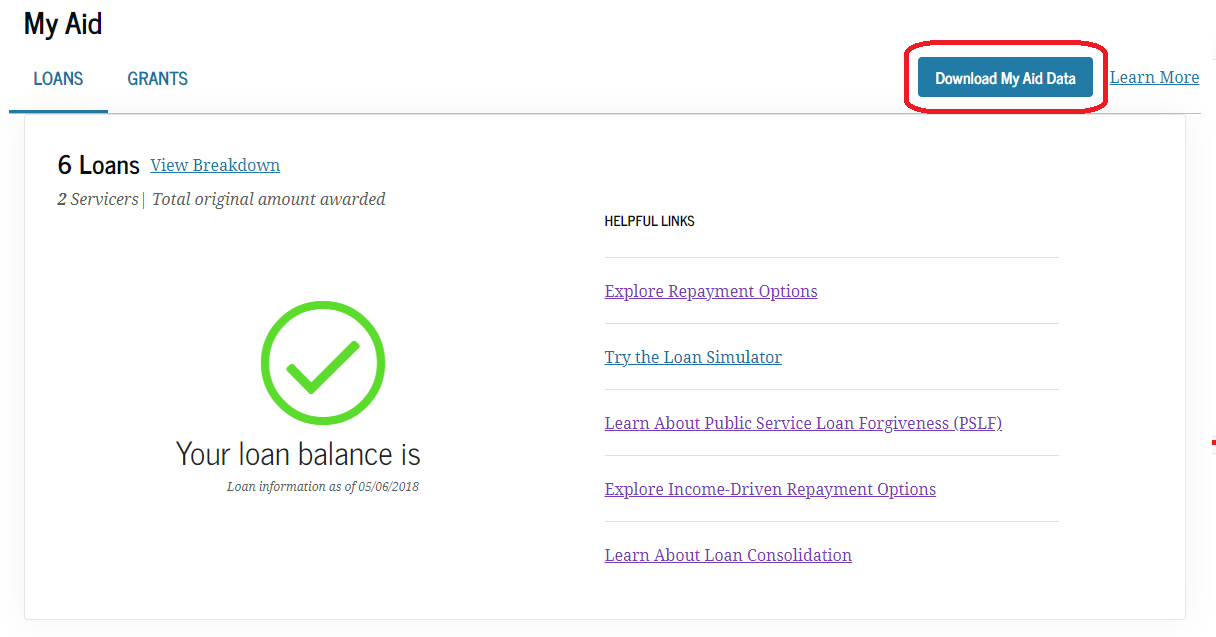Screen dimensions: 1216x637
Task: Switch to the LOANS tab
Action: pyautogui.click(x=58, y=79)
